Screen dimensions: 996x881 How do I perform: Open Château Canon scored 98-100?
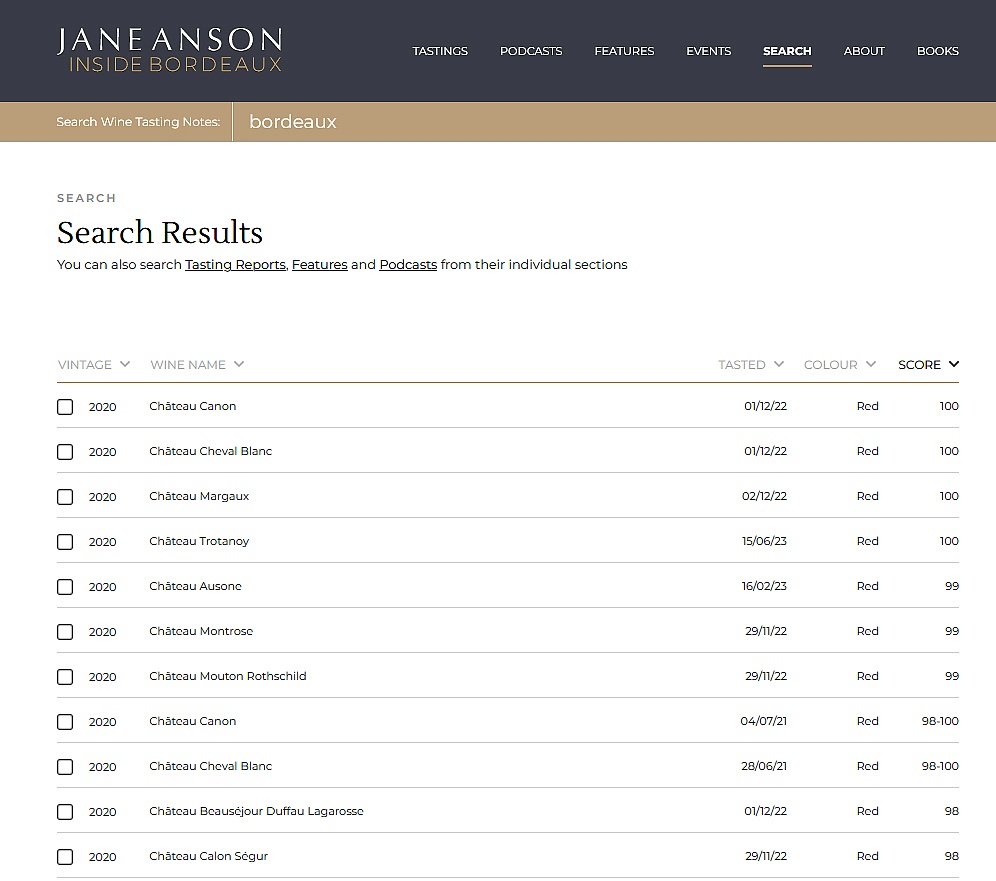pos(192,722)
